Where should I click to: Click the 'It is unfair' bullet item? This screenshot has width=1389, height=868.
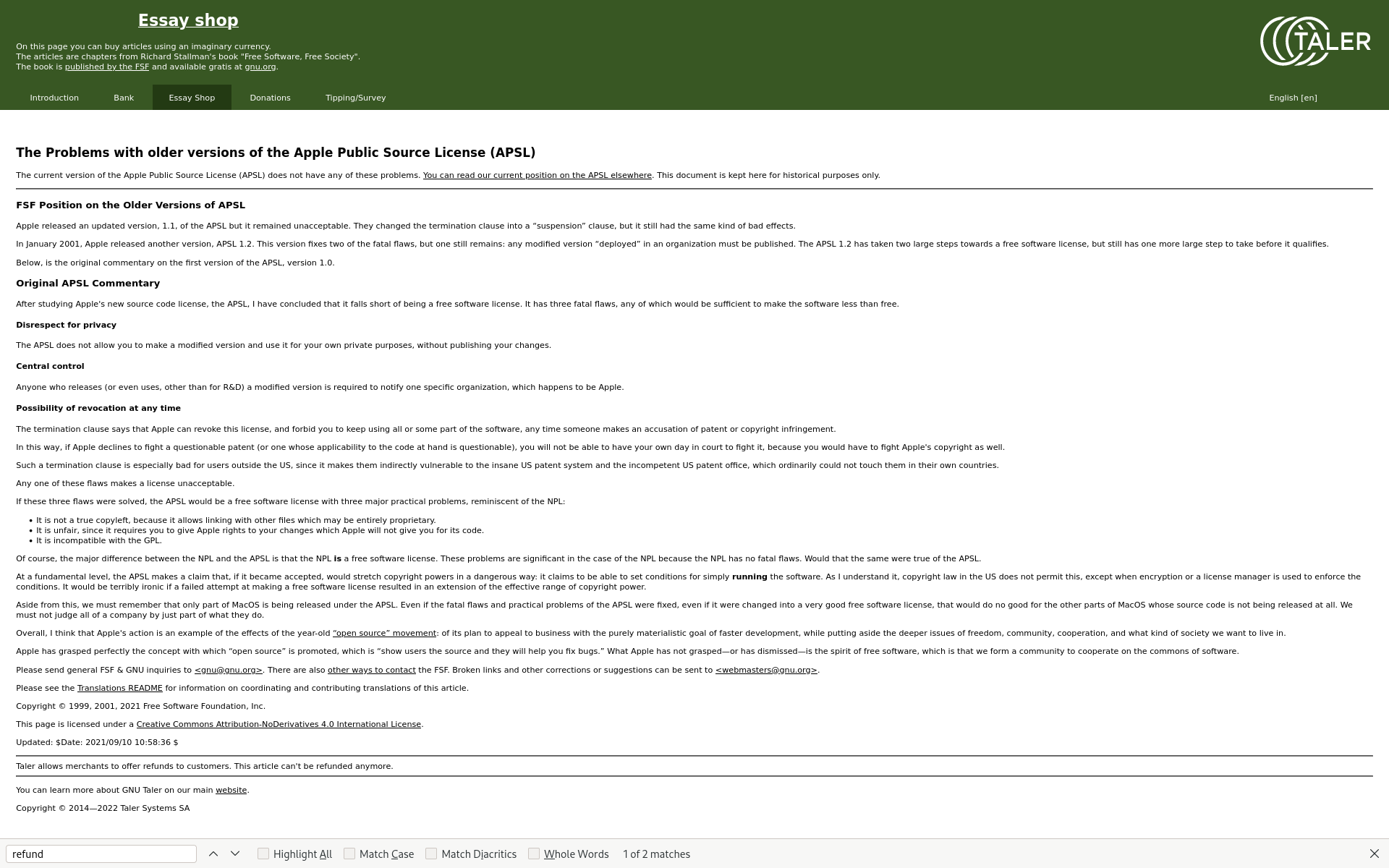(x=260, y=530)
